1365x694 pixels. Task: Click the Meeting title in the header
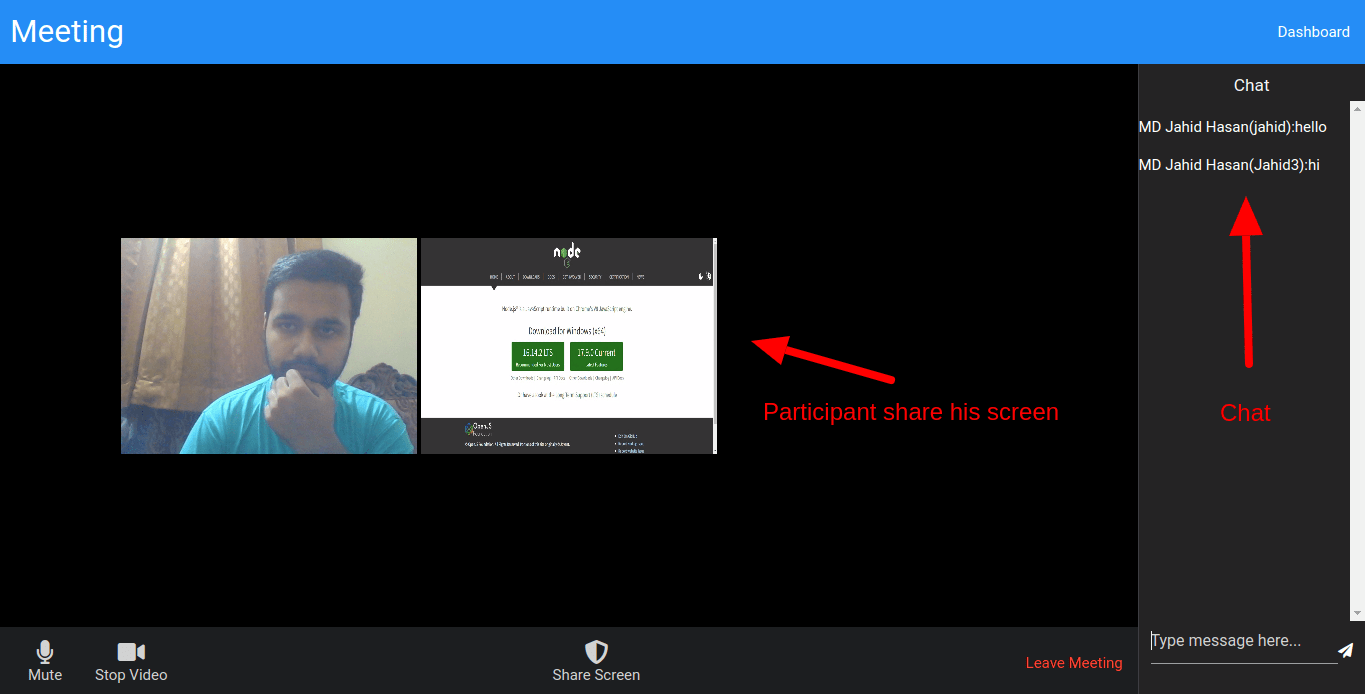(x=66, y=31)
